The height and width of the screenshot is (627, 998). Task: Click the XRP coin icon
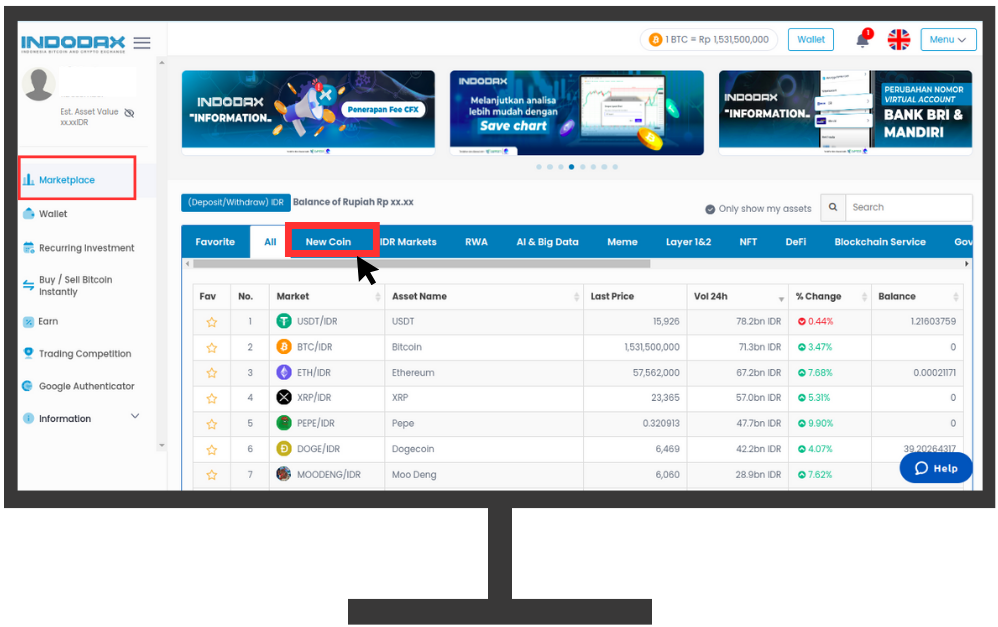[x=284, y=397]
